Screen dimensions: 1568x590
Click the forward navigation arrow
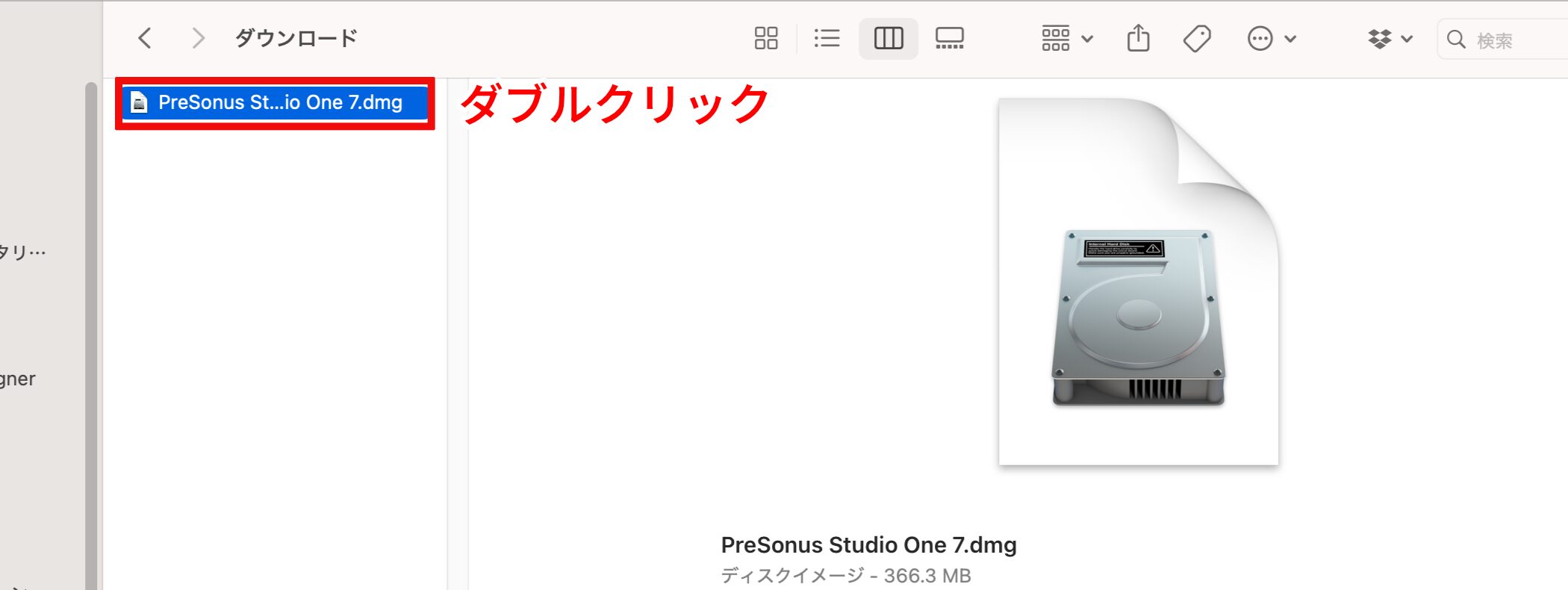(x=197, y=38)
